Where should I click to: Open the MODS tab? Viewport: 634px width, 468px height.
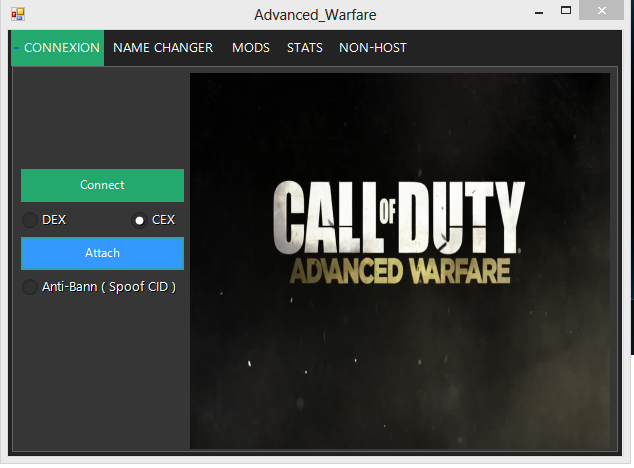(x=251, y=48)
